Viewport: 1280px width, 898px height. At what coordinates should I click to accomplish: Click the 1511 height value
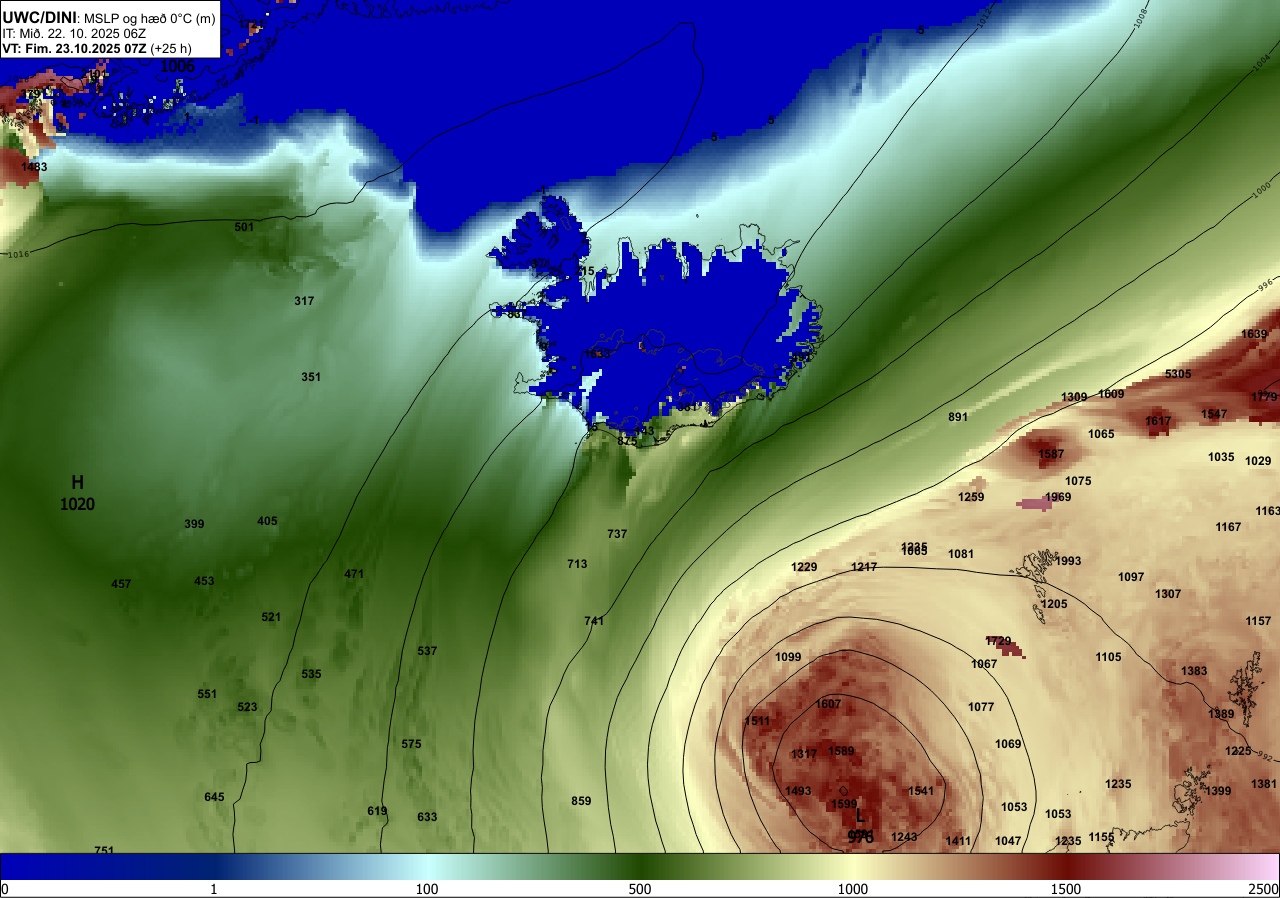(x=757, y=721)
